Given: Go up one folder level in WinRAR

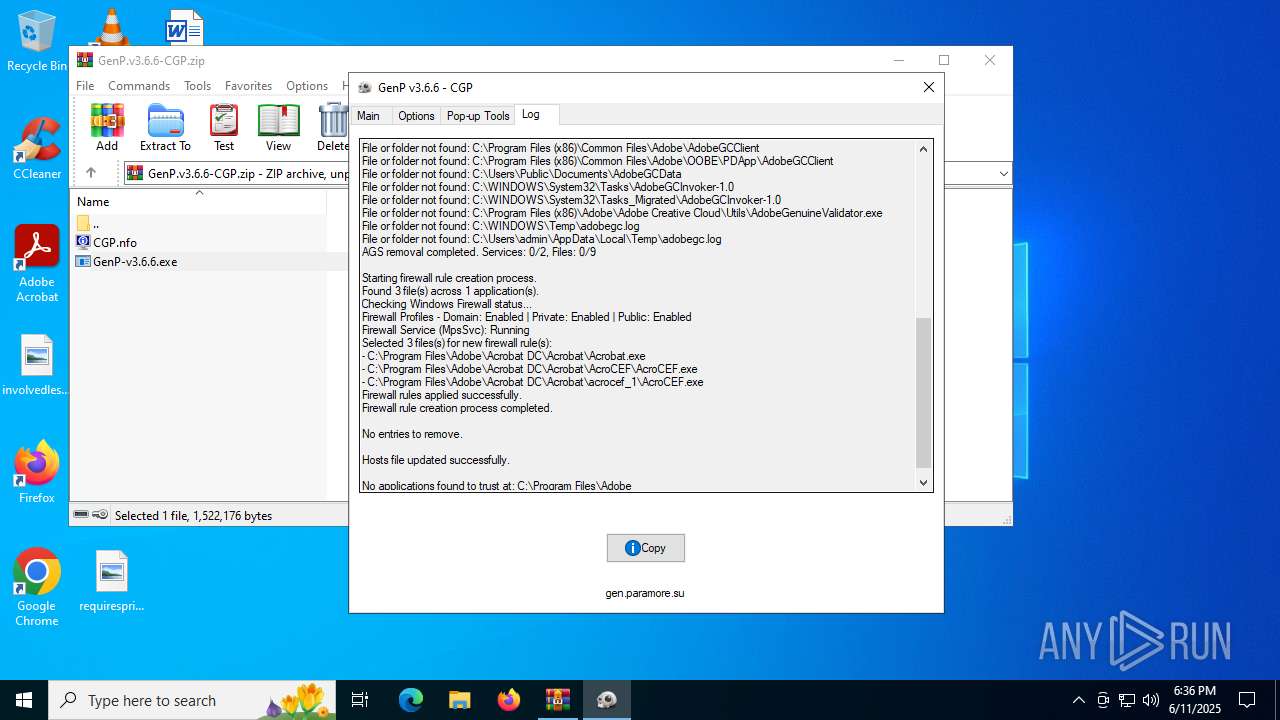Looking at the screenshot, I should [x=91, y=173].
